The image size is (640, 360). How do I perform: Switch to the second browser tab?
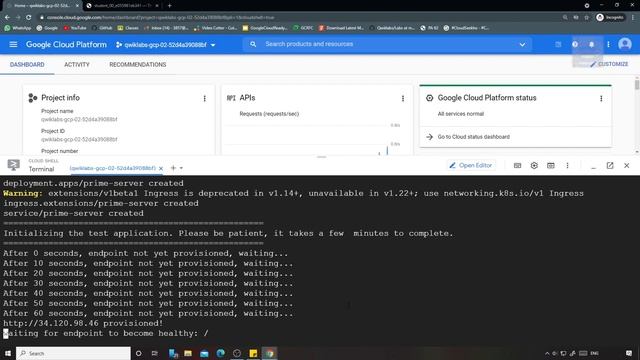(122, 6)
